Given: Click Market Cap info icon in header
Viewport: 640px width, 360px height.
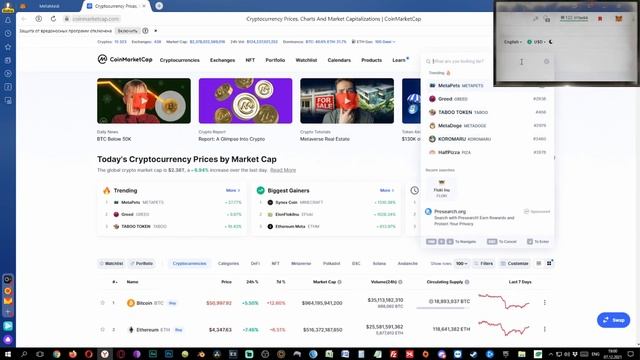Looking at the screenshot, I should [340, 282].
